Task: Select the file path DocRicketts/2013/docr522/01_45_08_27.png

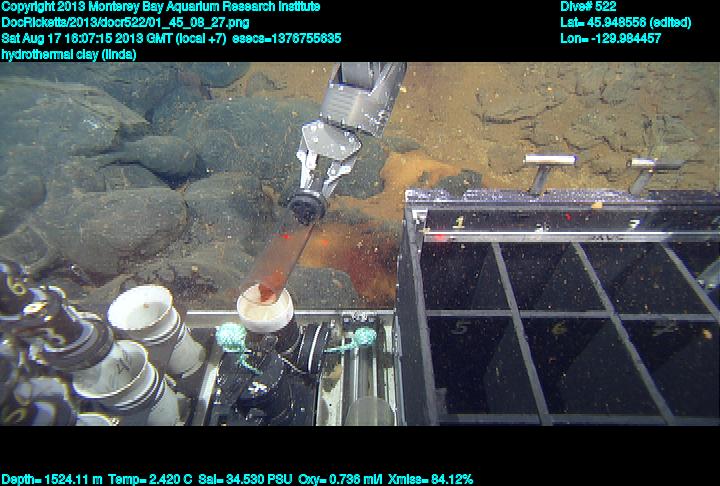Action: point(125,23)
